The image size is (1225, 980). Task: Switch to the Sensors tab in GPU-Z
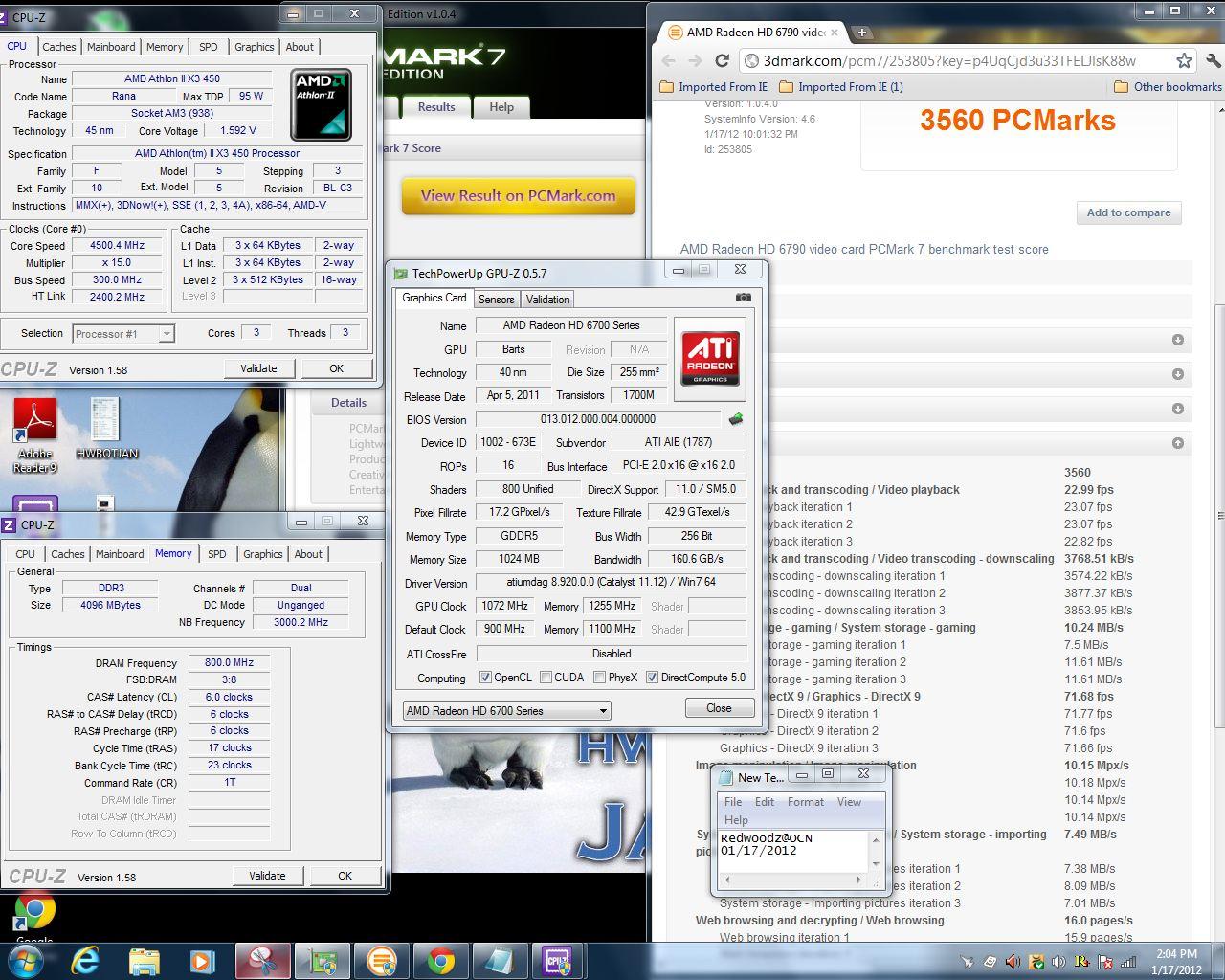(496, 300)
